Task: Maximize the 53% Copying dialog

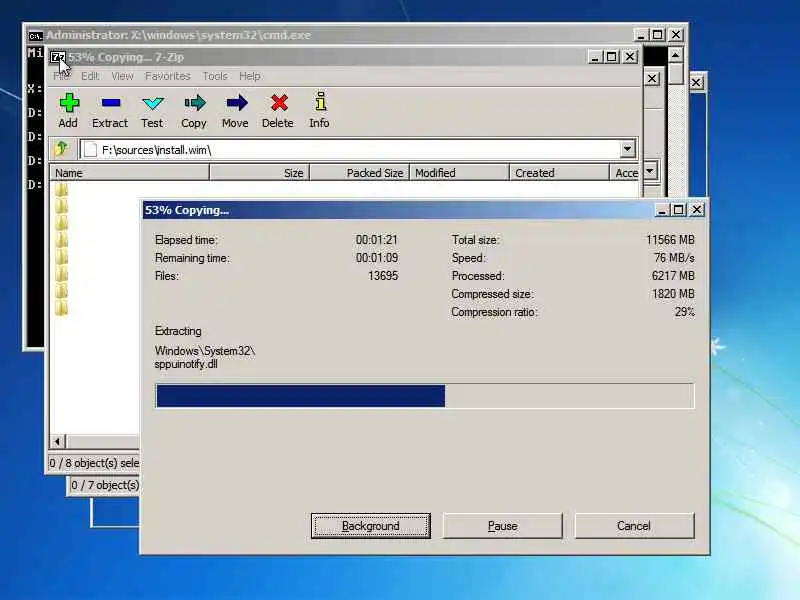Action: click(679, 210)
